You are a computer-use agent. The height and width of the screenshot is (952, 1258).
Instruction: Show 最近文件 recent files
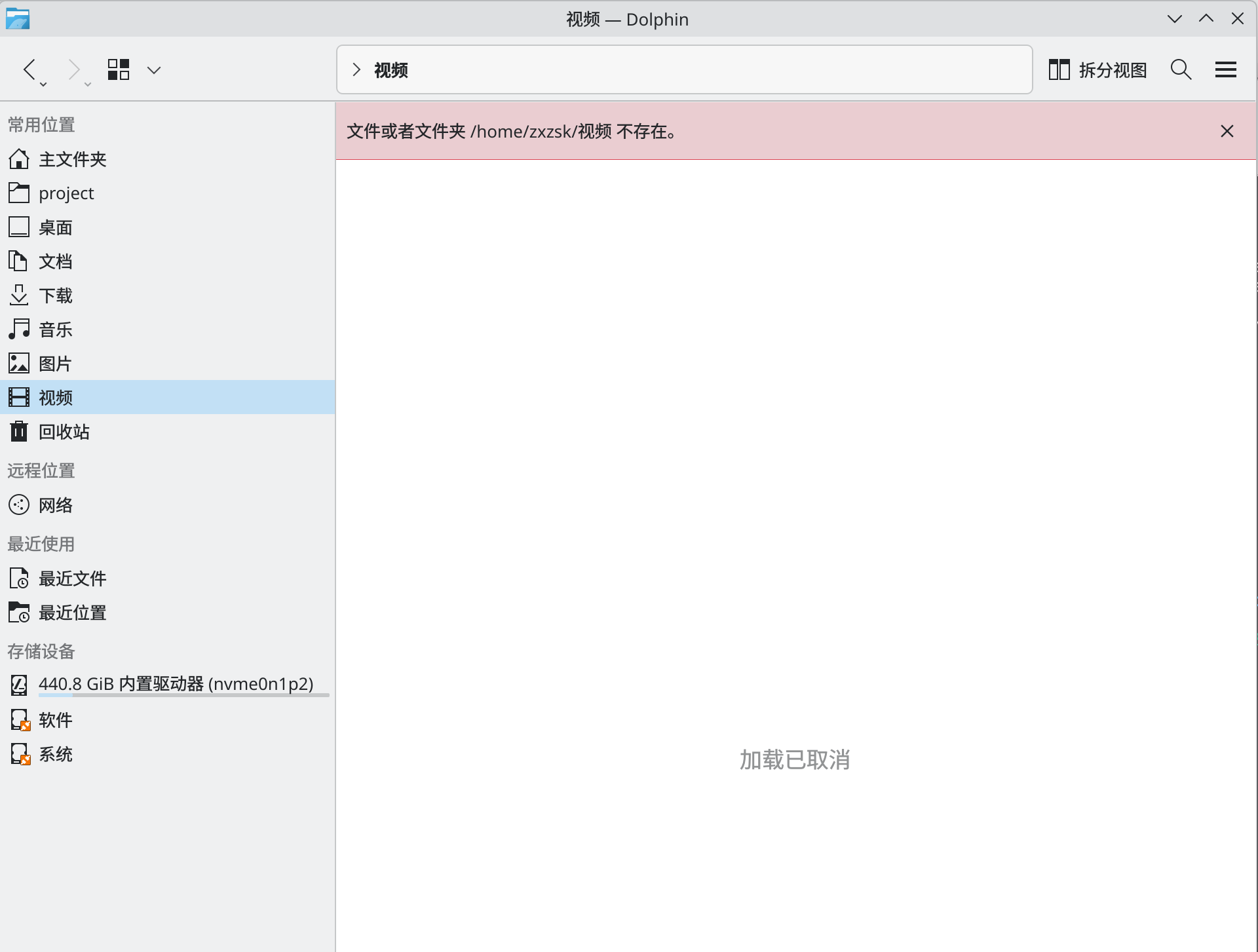tap(72, 579)
